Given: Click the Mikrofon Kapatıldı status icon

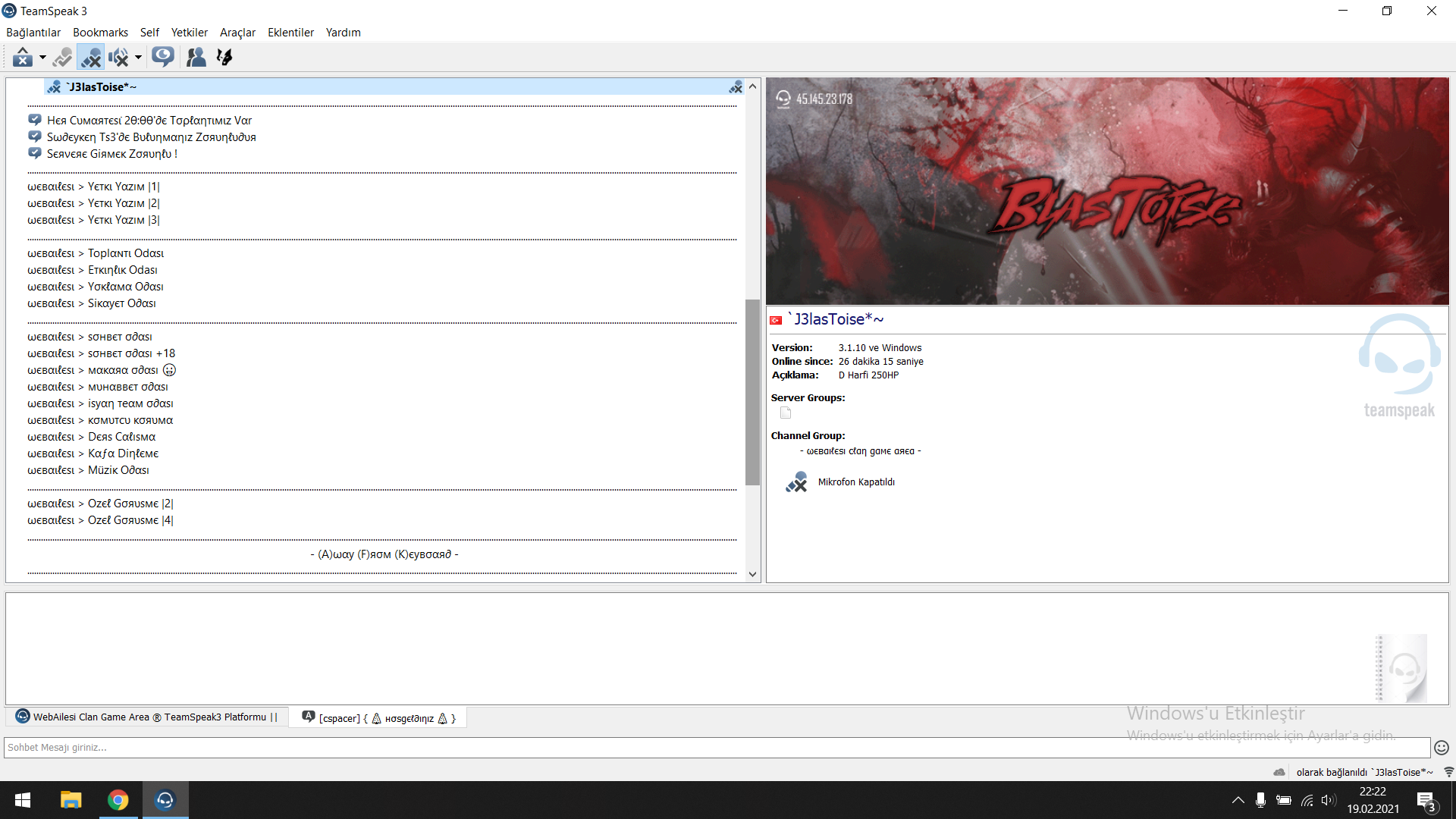Looking at the screenshot, I should (x=797, y=482).
